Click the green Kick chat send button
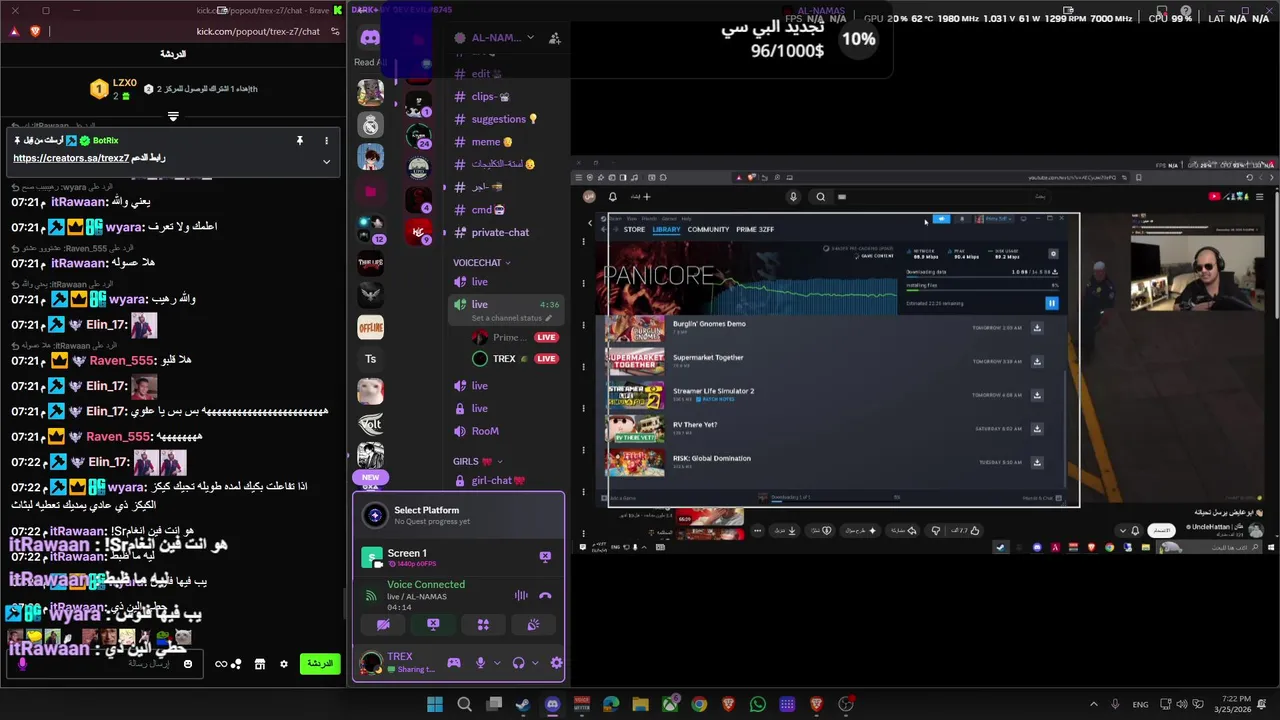This screenshot has height=720, width=1280. click(320, 664)
